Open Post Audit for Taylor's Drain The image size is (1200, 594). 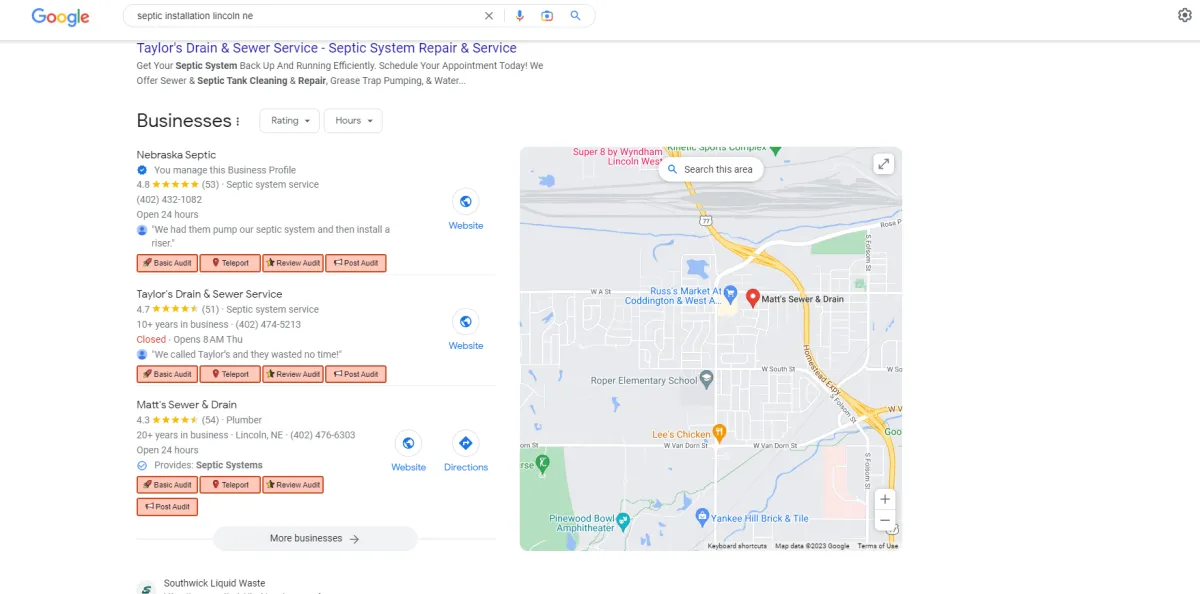tap(355, 374)
